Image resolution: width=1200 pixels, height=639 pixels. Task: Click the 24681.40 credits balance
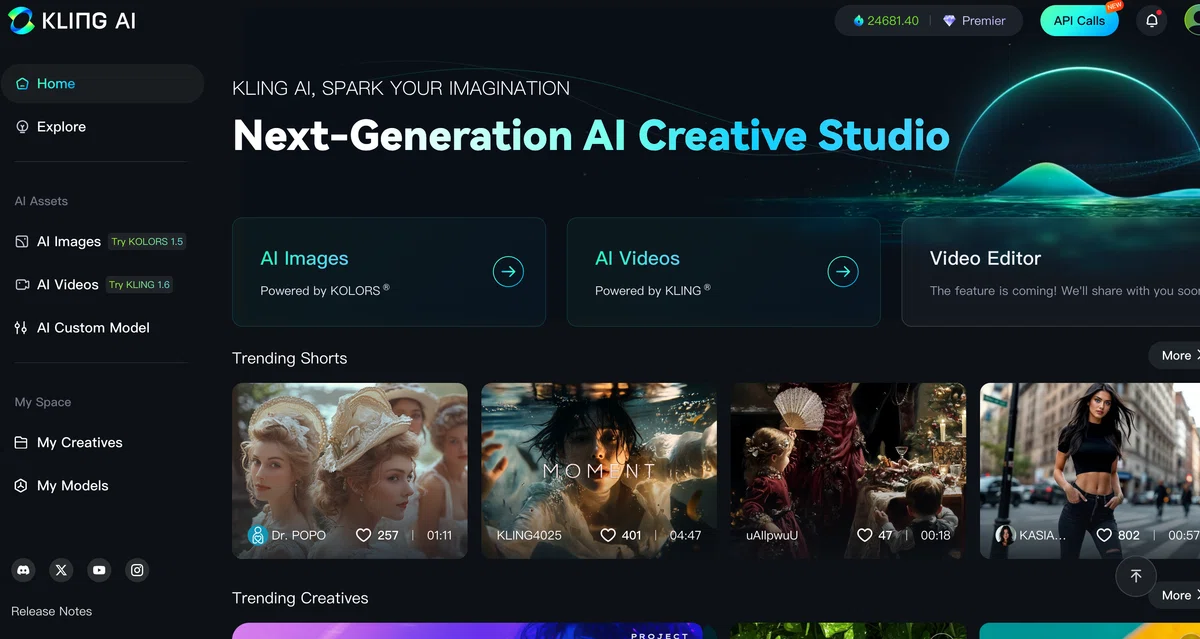click(x=893, y=20)
